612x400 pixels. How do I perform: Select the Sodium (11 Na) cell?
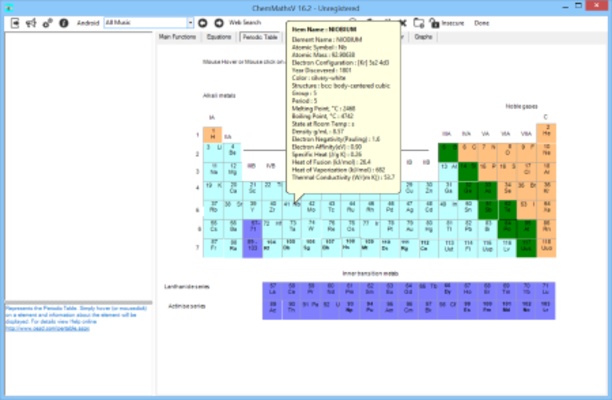[213, 171]
